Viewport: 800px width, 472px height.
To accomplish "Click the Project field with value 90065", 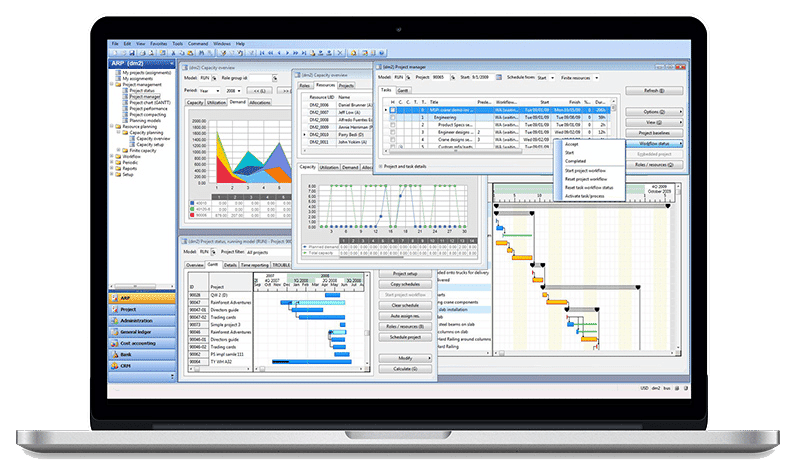I will 439,78.
